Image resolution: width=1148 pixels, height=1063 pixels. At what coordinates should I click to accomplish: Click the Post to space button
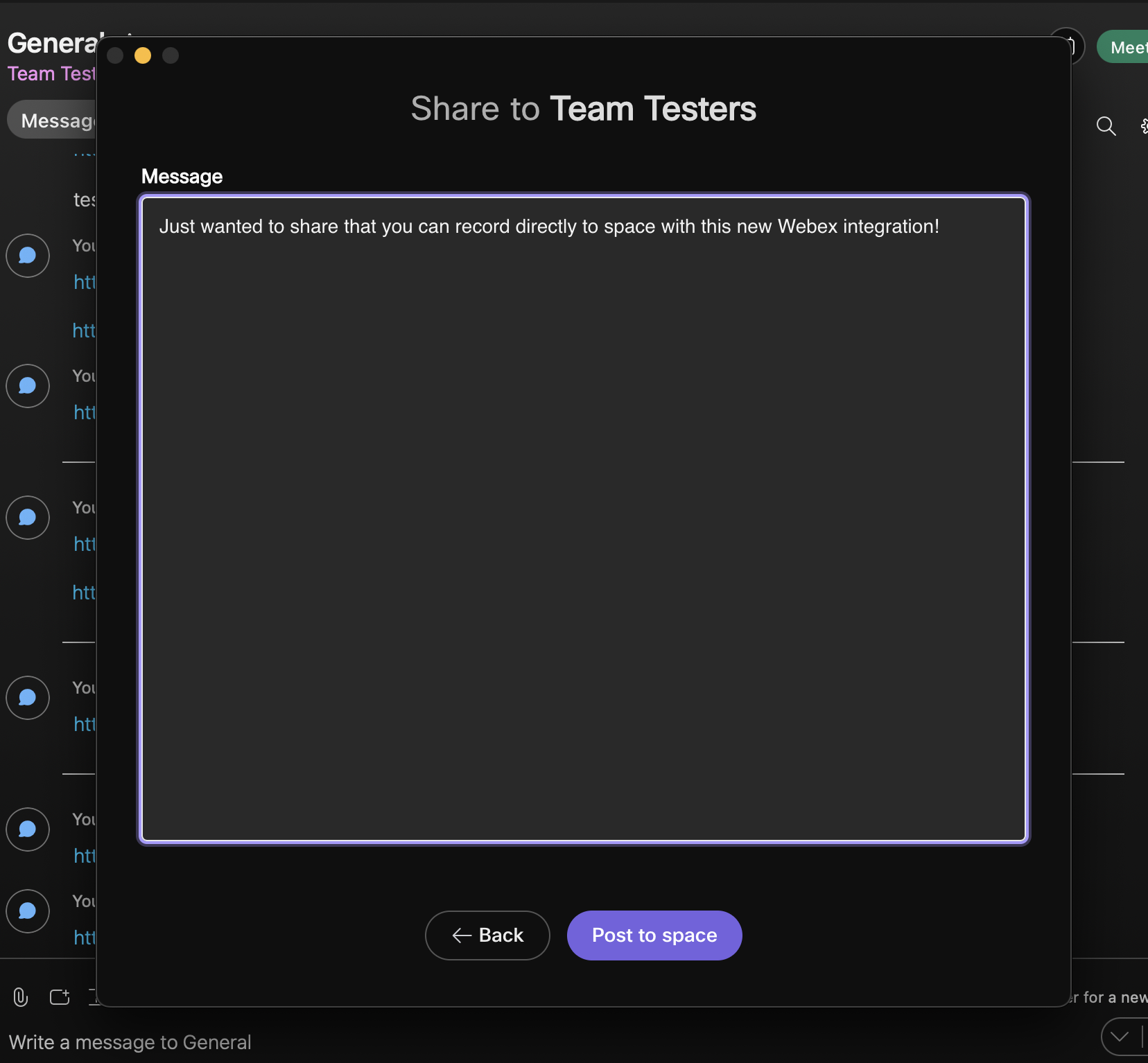[654, 935]
